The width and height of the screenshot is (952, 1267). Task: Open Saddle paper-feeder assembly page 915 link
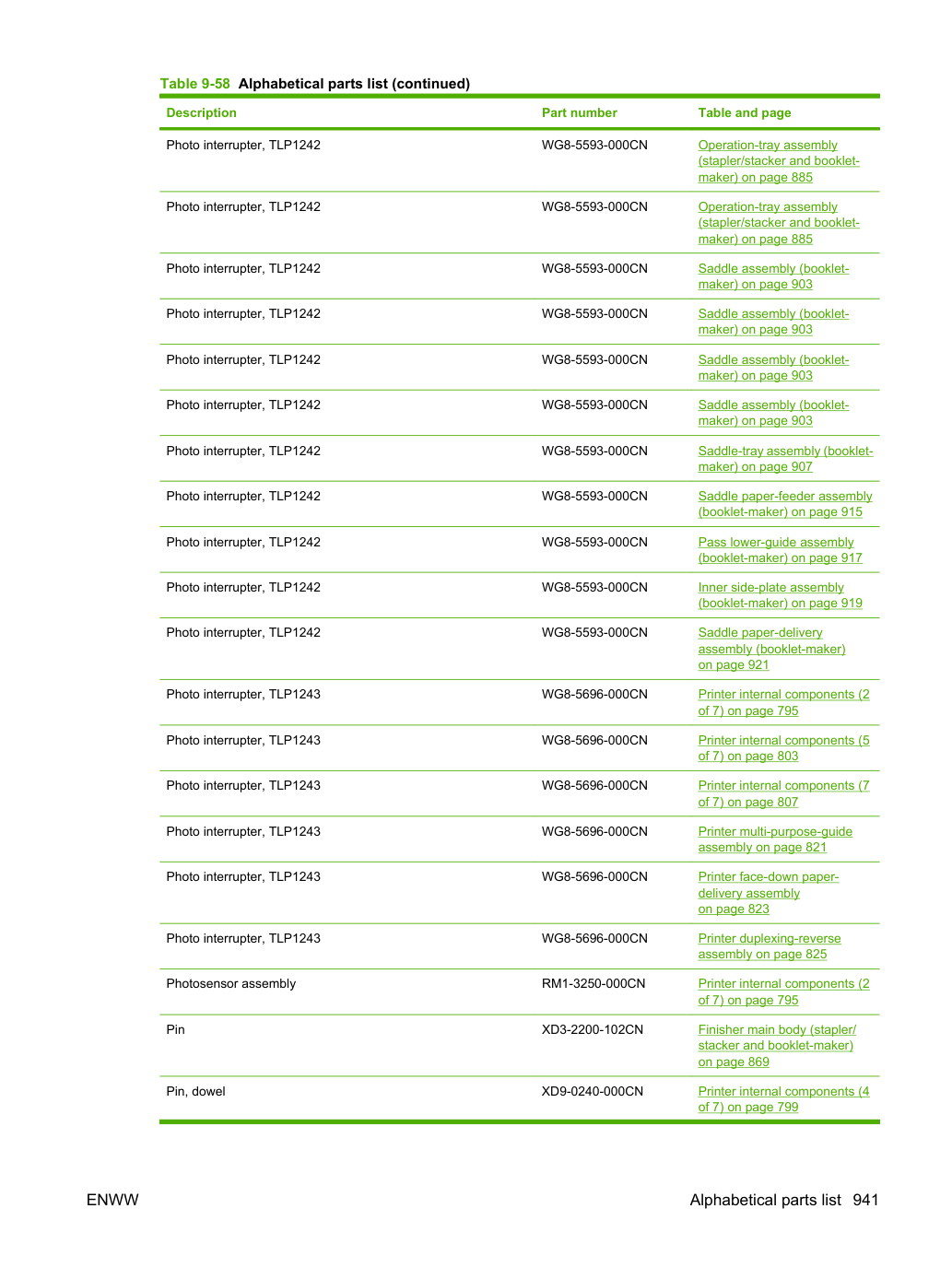(x=785, y=504)
